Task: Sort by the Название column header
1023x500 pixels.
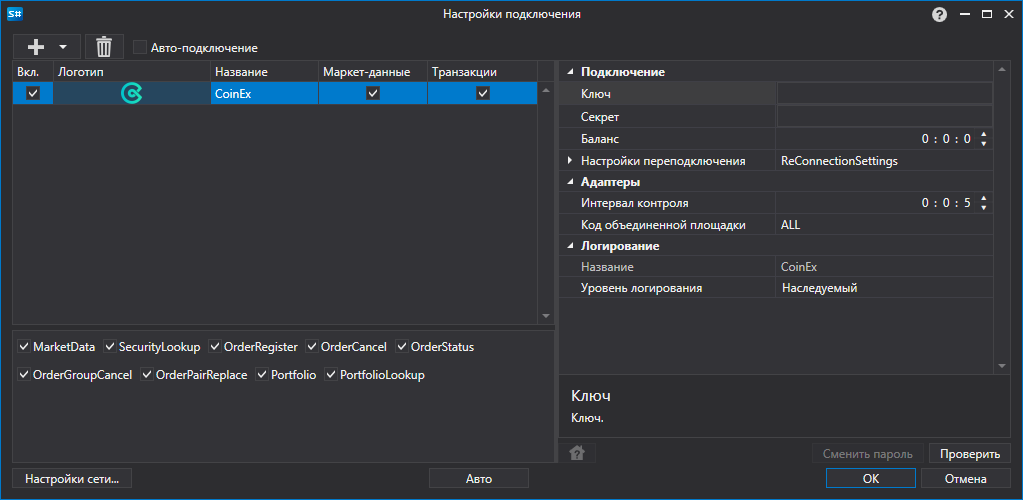Action: (264, 72)
